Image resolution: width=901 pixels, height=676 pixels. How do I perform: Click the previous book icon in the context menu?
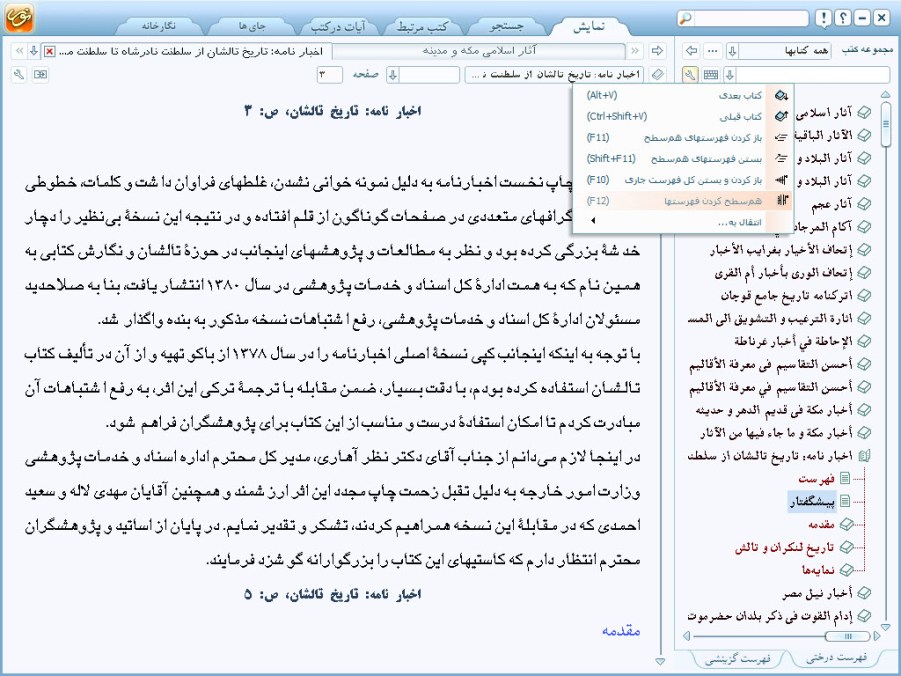pyautogui.click(x=781, y=116)
